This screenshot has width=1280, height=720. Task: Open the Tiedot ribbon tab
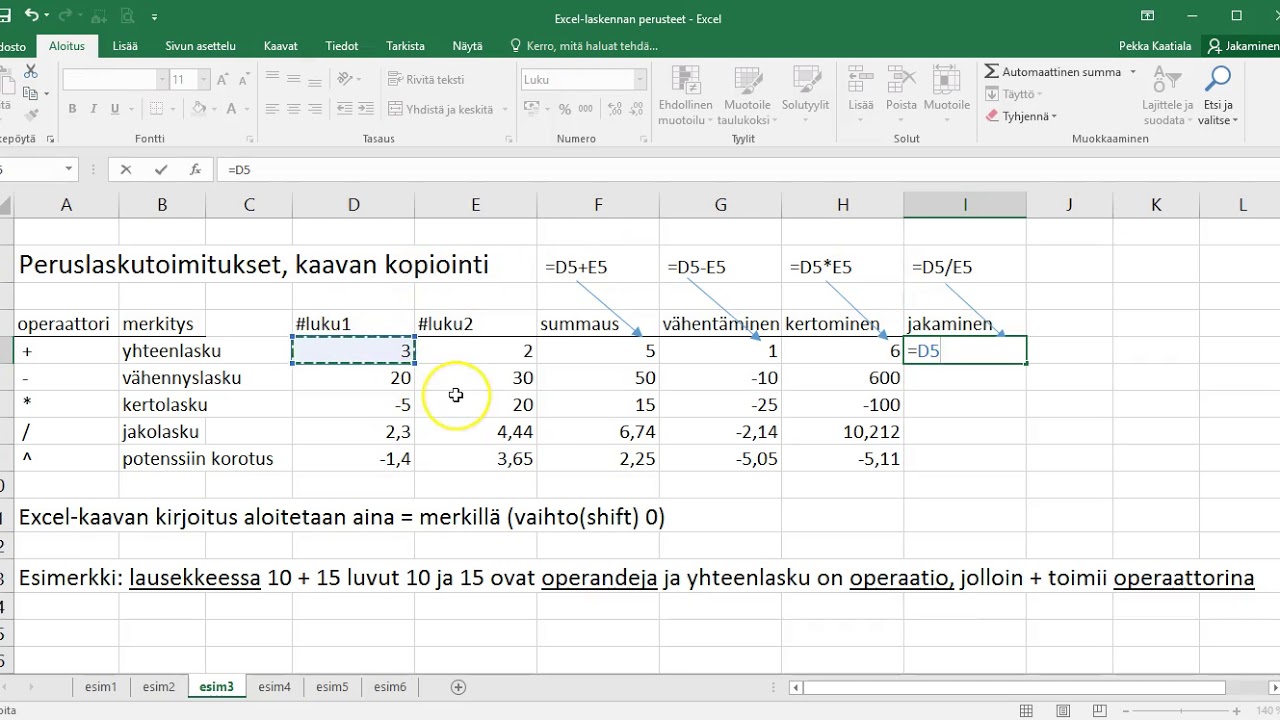coord(342,46)
